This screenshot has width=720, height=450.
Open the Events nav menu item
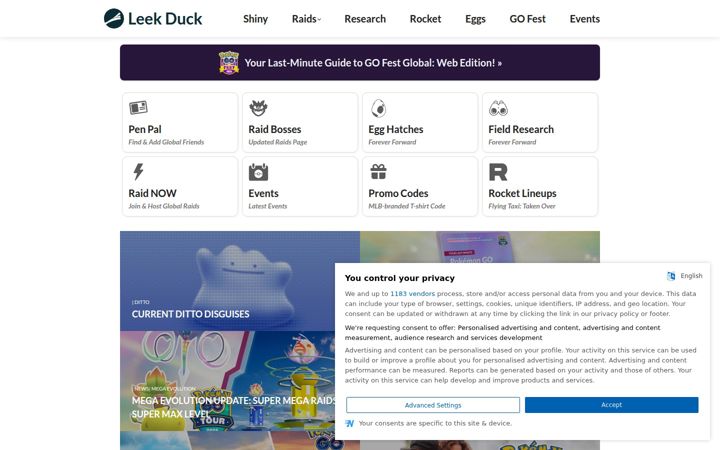pyautogui.click(x=585, y=19)
